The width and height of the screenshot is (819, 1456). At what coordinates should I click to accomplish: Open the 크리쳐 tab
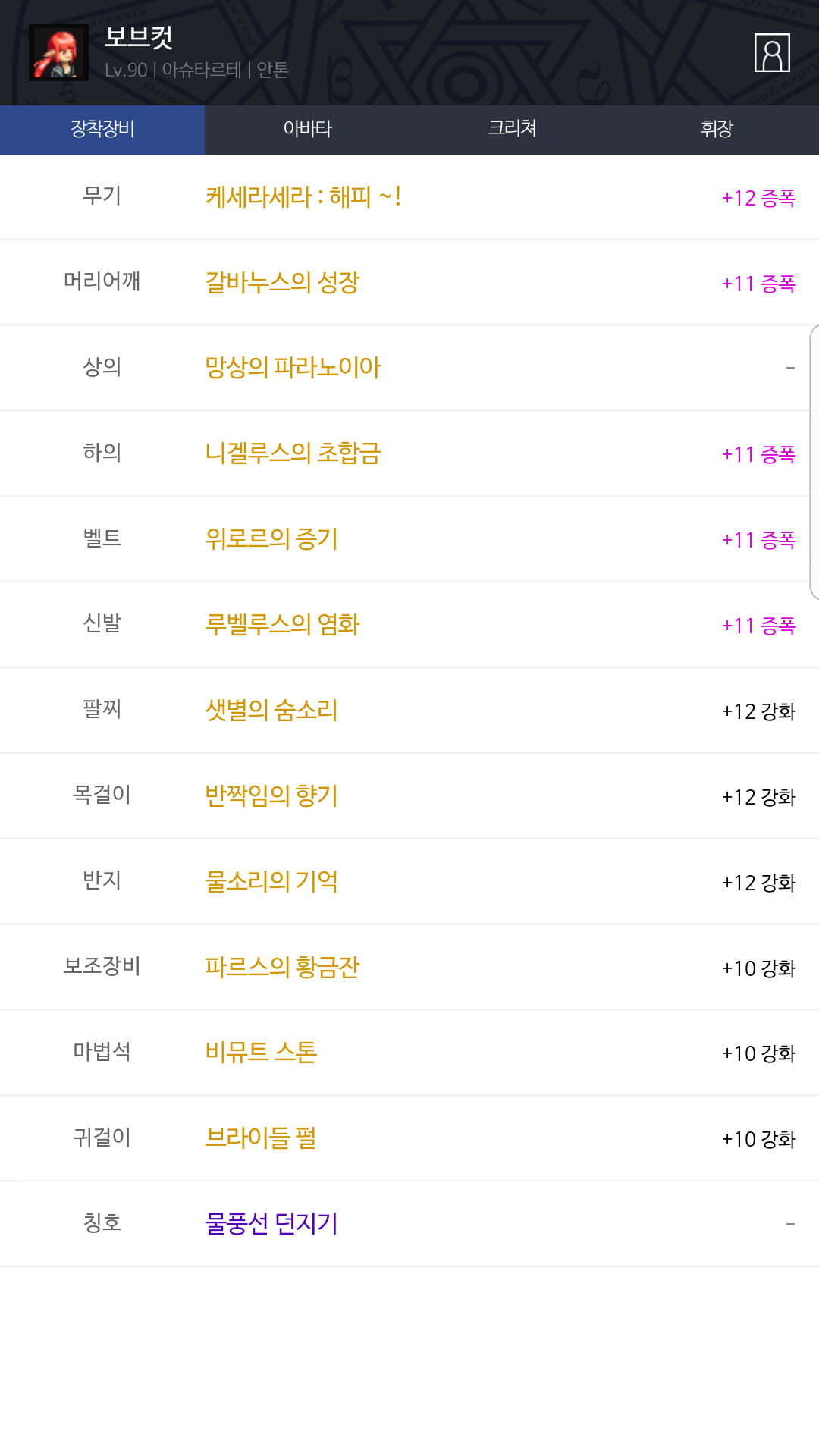(512, 129)
